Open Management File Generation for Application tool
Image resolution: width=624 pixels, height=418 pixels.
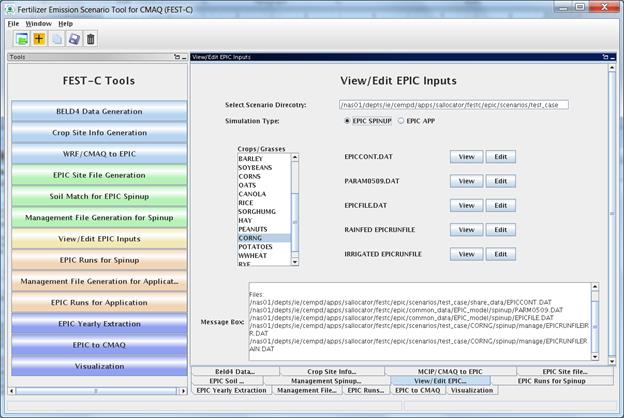tap(99, 281)
